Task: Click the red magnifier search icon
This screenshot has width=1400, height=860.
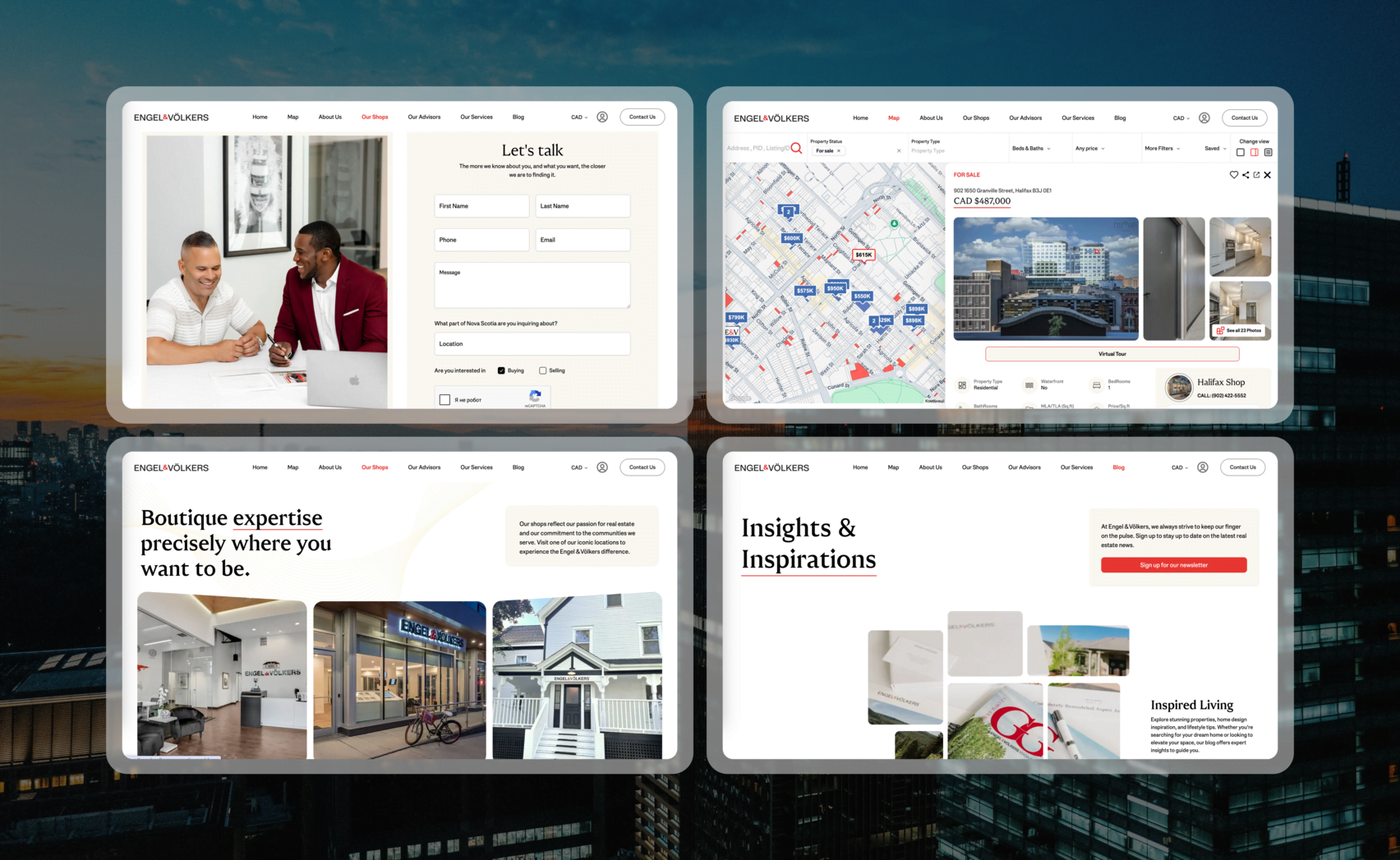Action: (796, 149)
